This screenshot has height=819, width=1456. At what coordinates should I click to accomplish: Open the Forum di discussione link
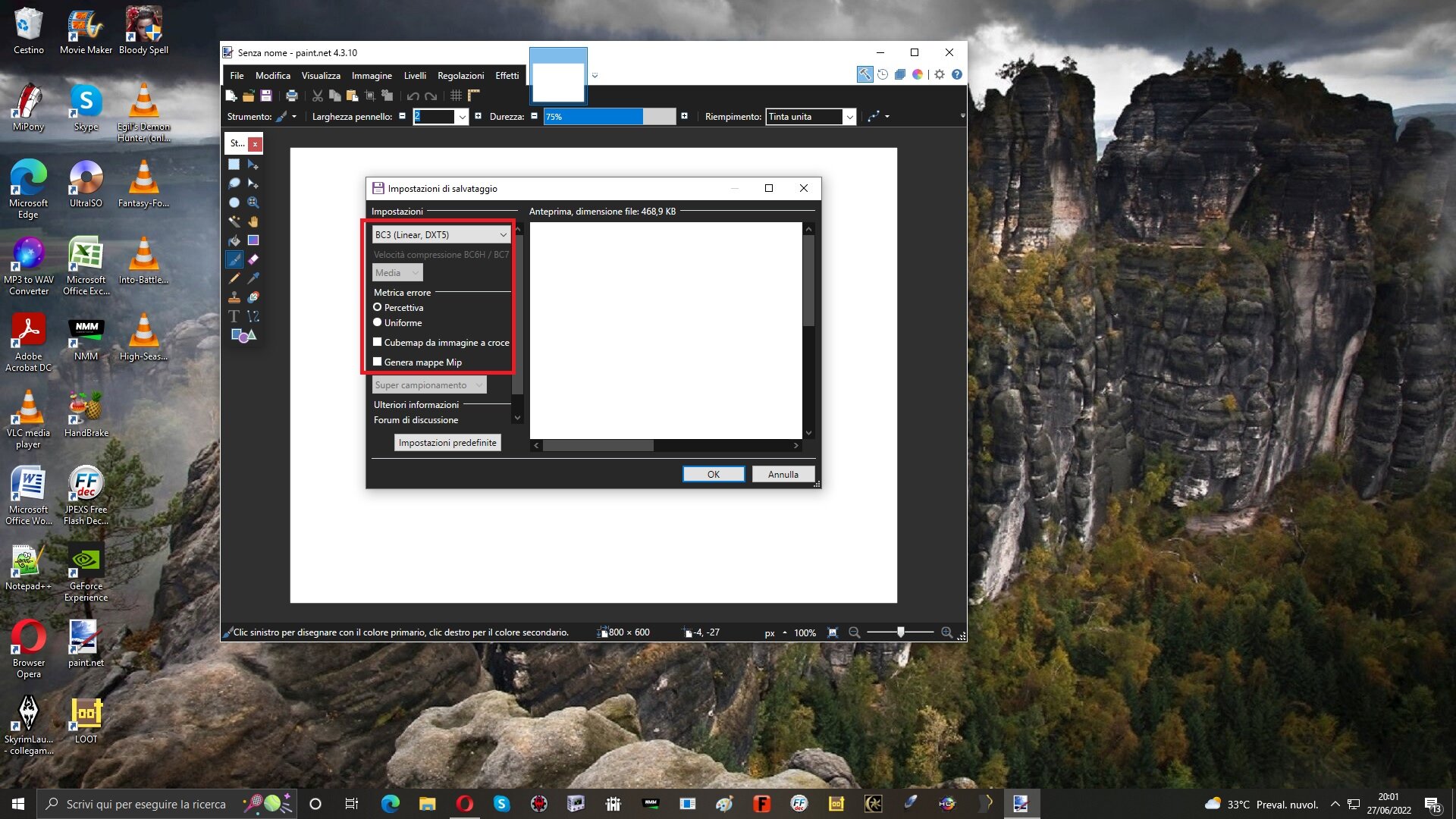416,419
